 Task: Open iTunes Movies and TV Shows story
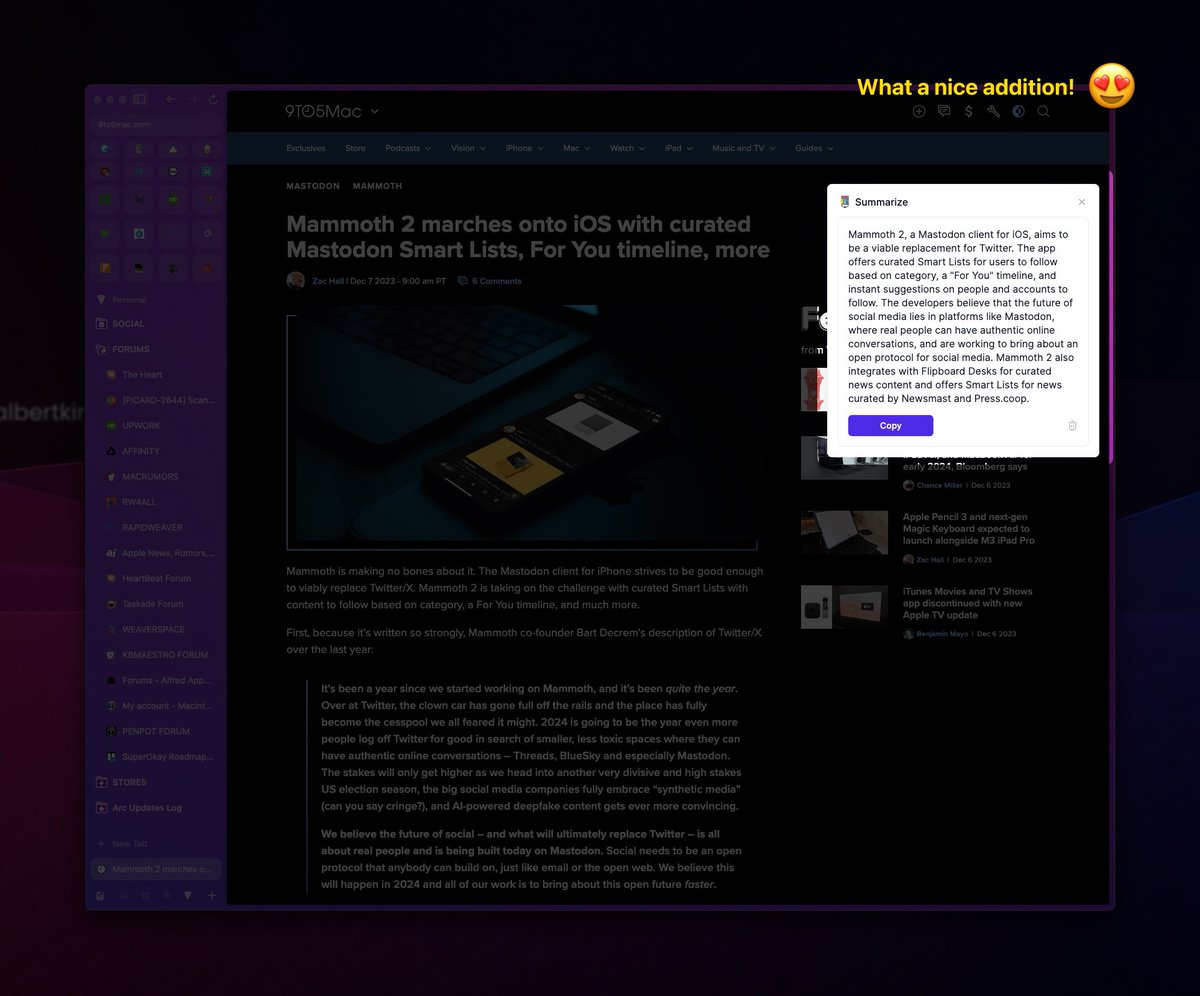pyautogui.click(x=967, y=603)
